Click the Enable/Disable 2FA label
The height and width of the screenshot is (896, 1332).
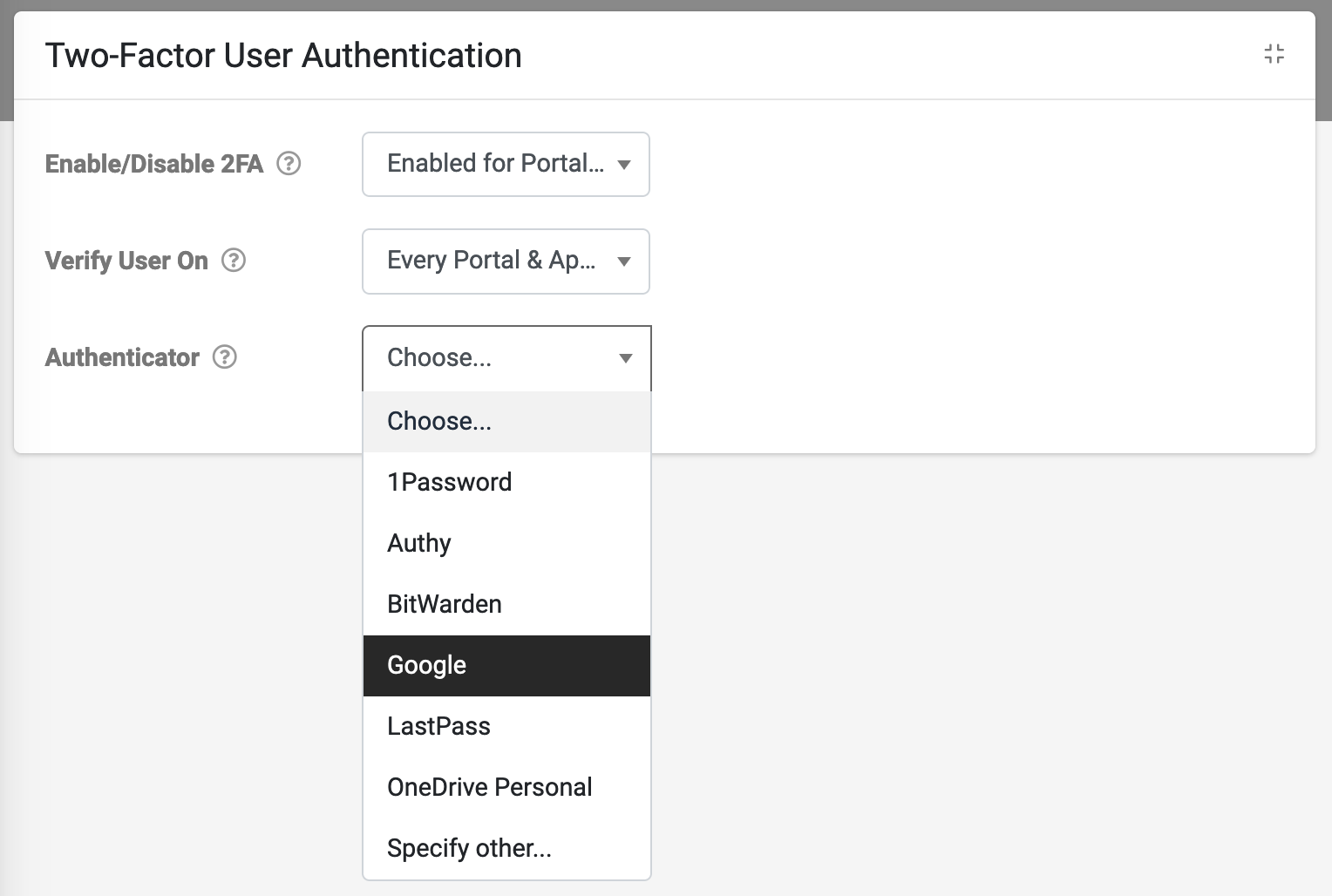[x=154, y=164]
